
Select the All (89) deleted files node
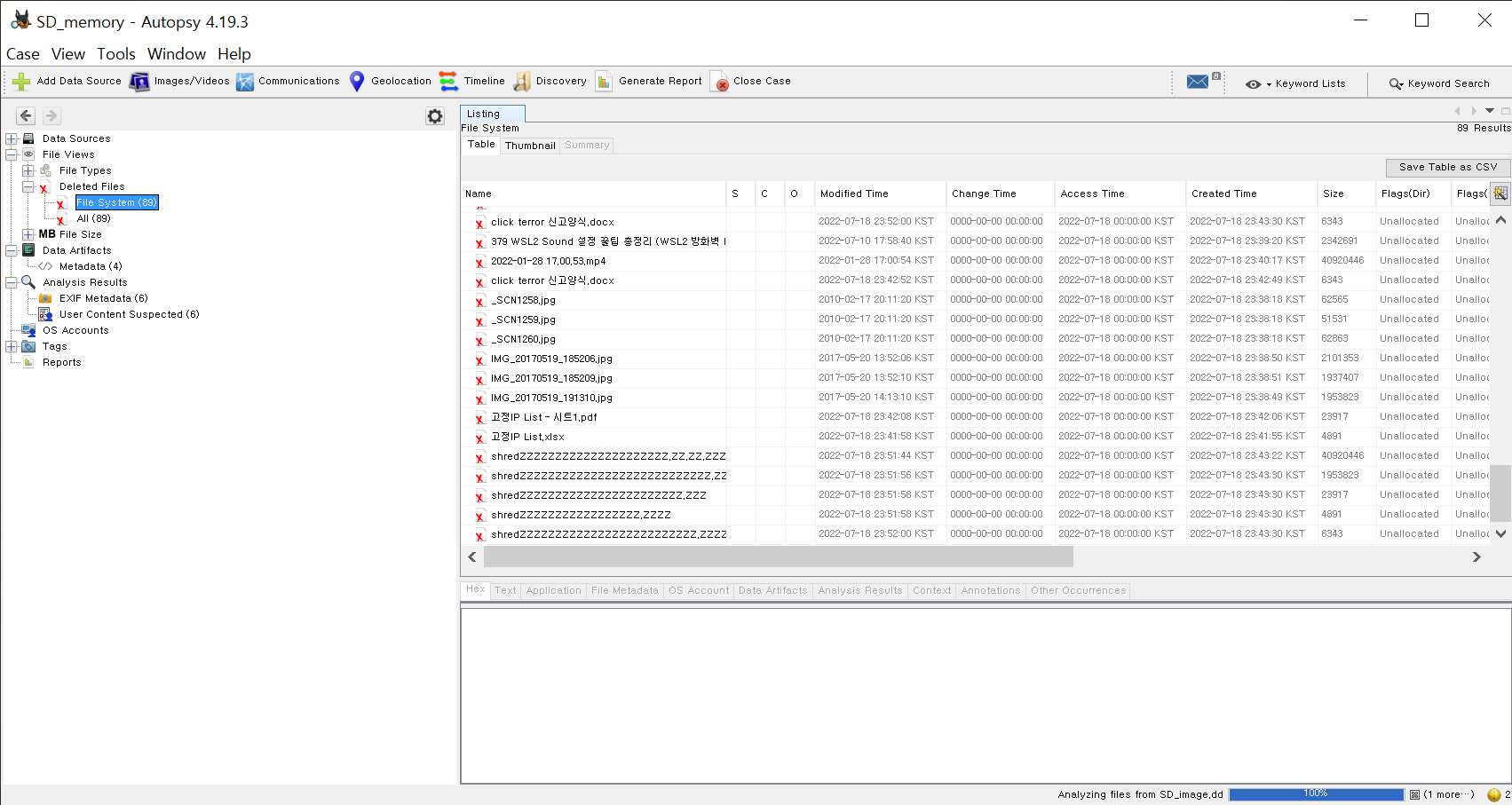pos(93,218)
